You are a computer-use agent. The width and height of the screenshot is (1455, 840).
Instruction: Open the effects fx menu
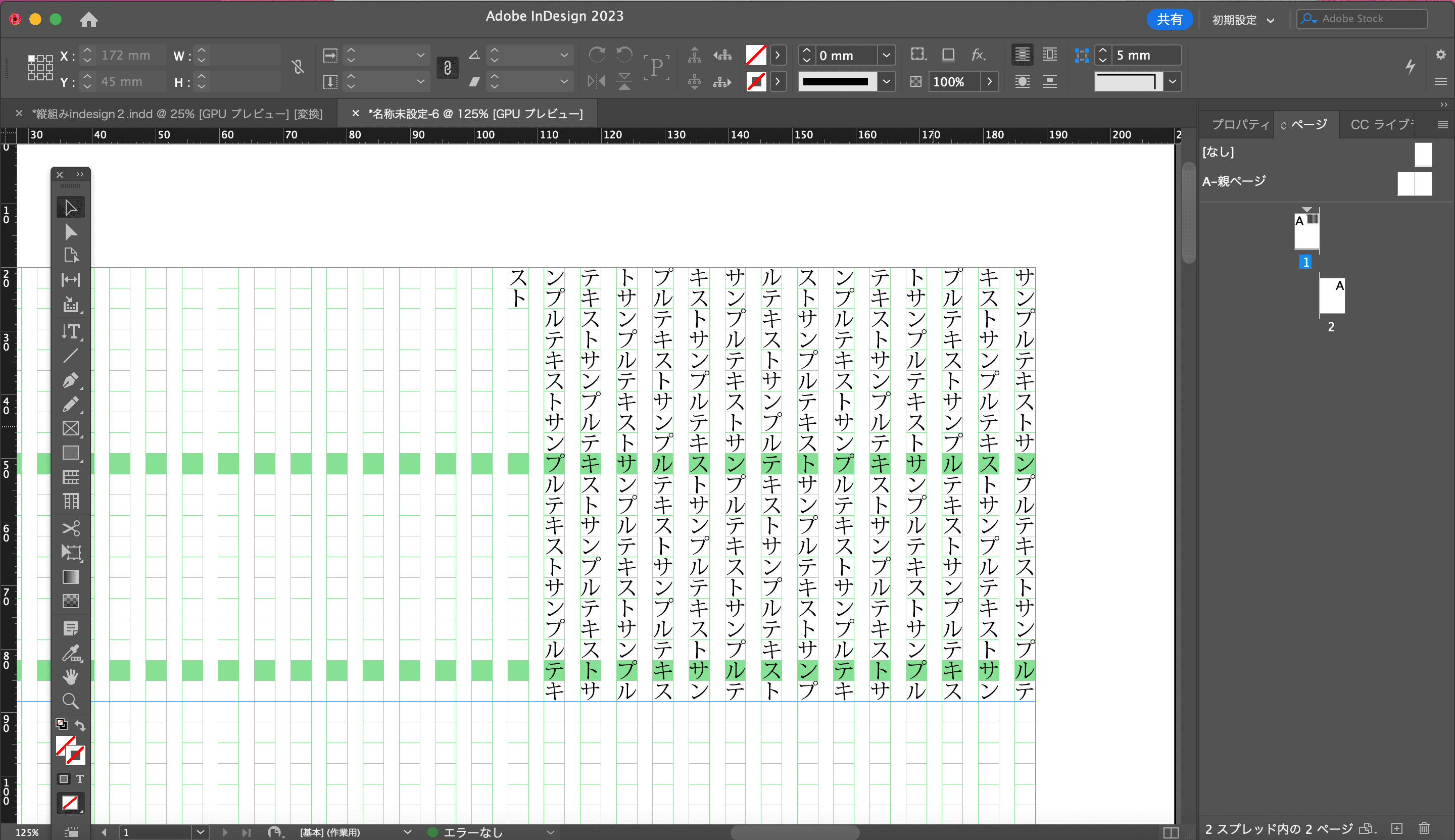click(x=978, y=55)
